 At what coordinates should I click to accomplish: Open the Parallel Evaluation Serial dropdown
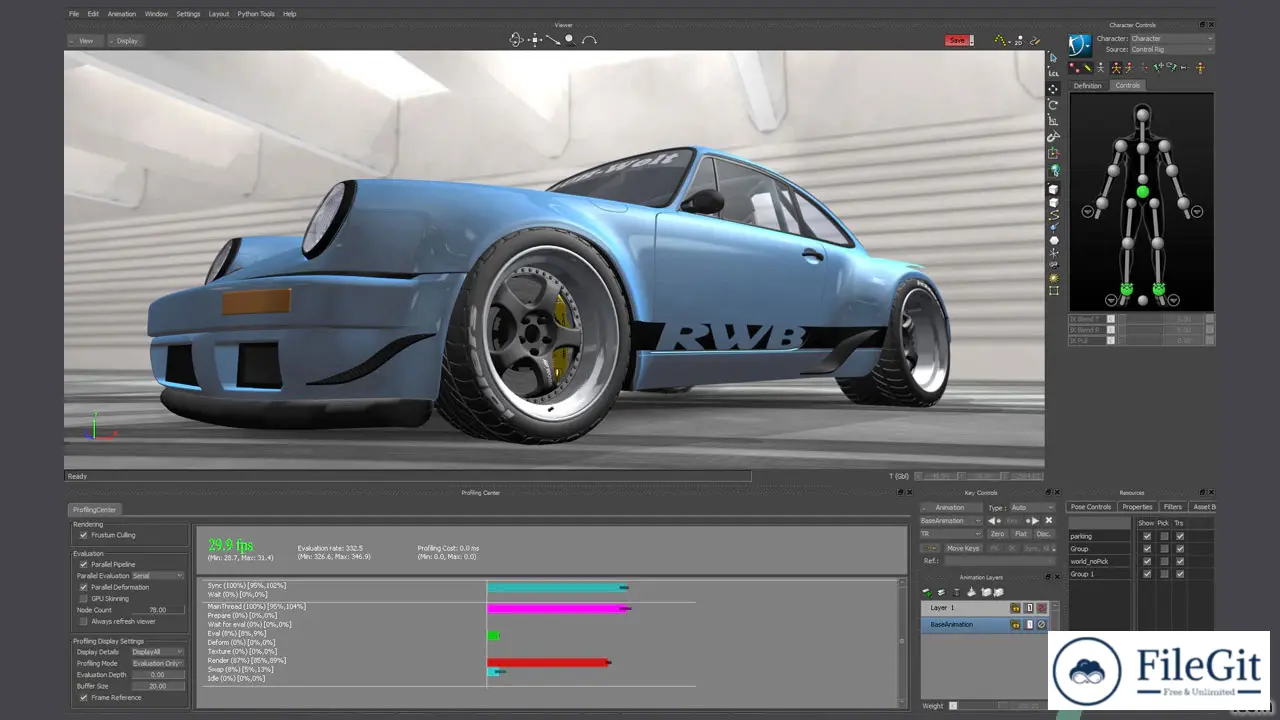[157, 575]
